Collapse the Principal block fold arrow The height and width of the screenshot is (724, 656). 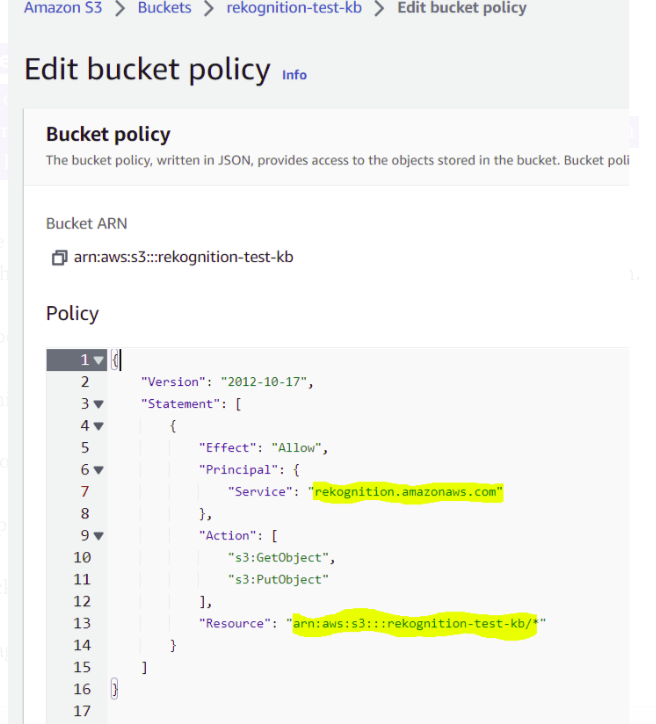point(98,470)
